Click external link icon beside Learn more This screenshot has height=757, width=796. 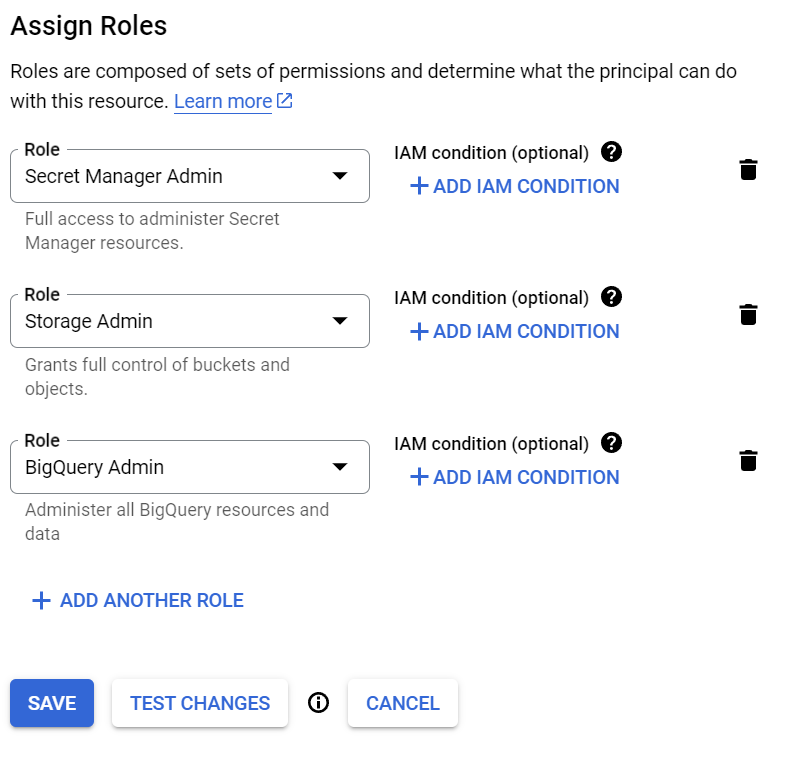[x=285, y=101]
